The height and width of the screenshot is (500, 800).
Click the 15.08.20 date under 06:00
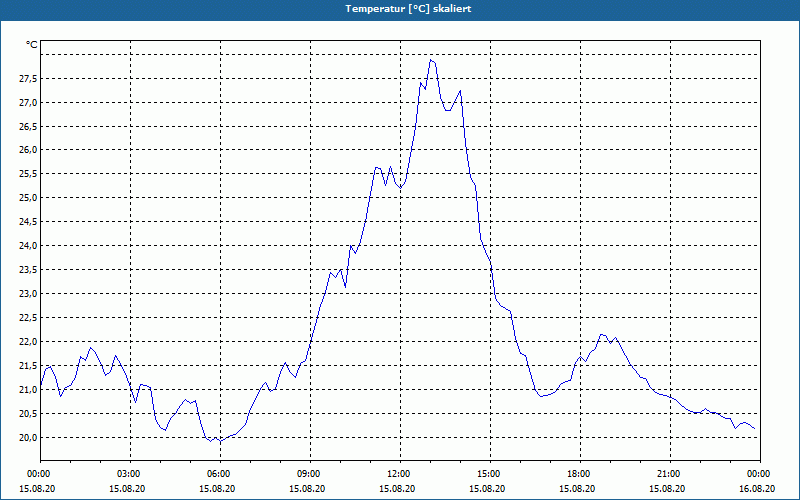point(217,488)
